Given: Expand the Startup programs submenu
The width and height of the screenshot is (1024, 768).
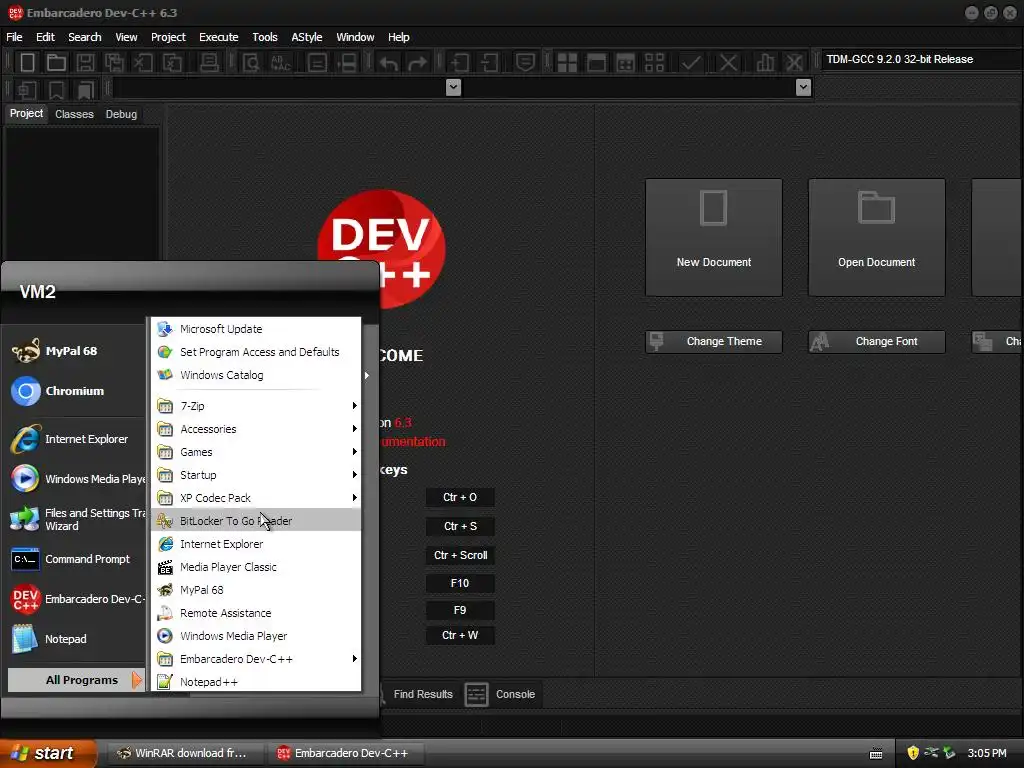Looking at the screenshot, I should 256,475.
